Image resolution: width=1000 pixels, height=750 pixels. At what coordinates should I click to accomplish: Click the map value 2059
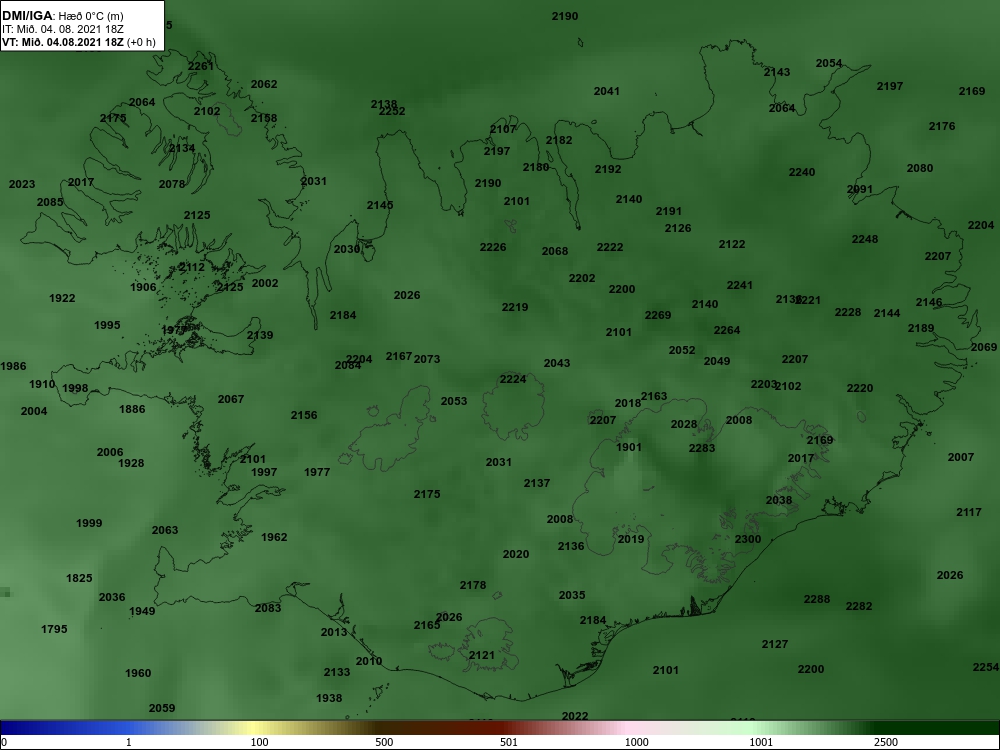click(x=162, y=709)
